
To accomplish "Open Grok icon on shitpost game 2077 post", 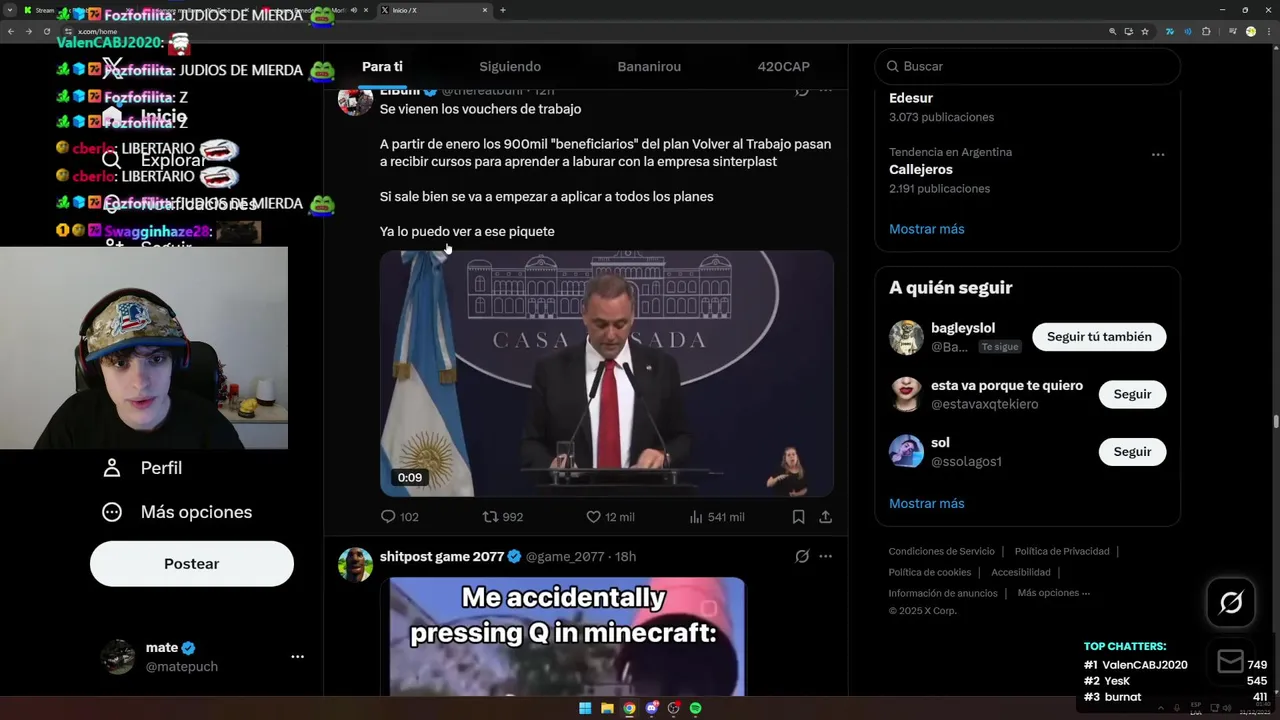I will 802,556.
